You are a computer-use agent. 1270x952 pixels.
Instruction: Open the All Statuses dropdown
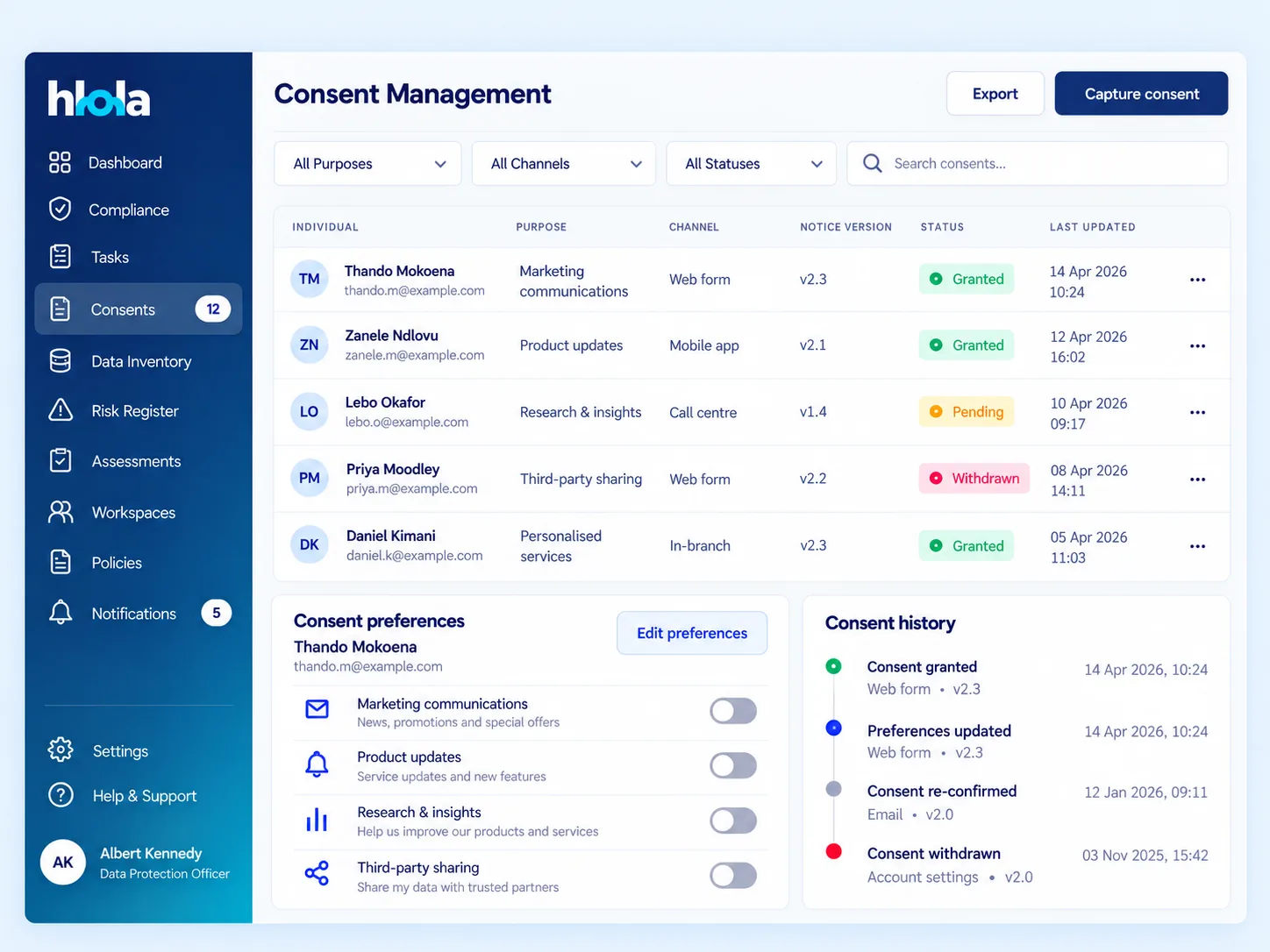click(x=752, y=164)
